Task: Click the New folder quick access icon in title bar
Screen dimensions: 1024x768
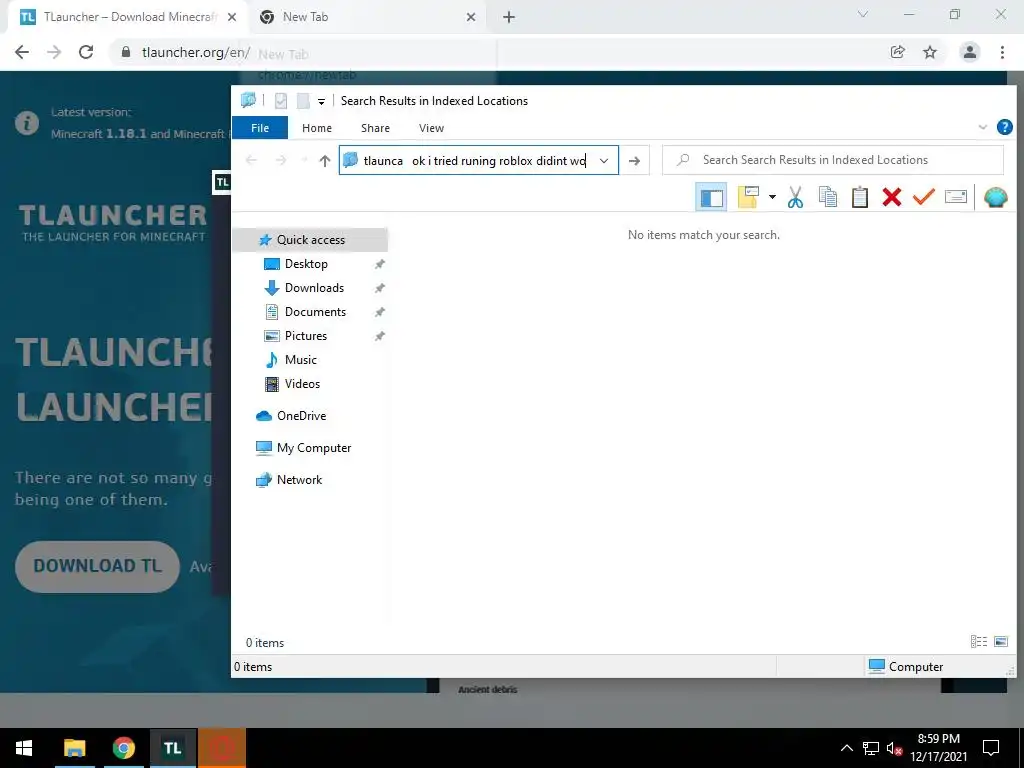Action: (303, 101)
